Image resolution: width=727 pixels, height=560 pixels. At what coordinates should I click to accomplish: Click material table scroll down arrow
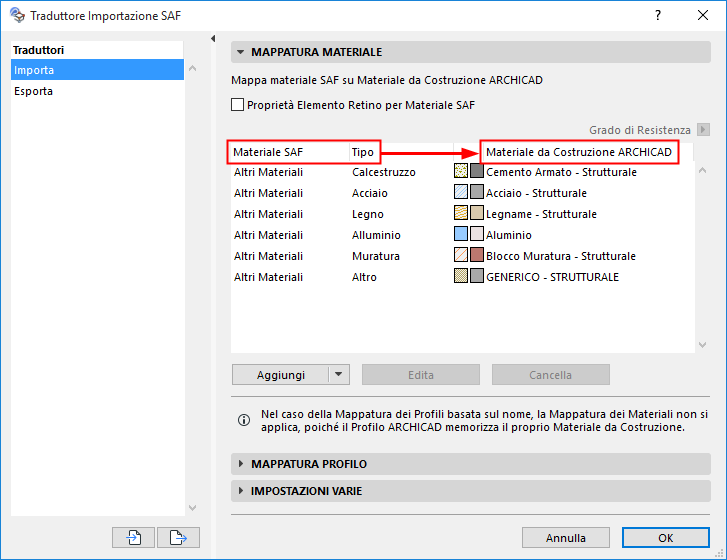click(702, 344)
